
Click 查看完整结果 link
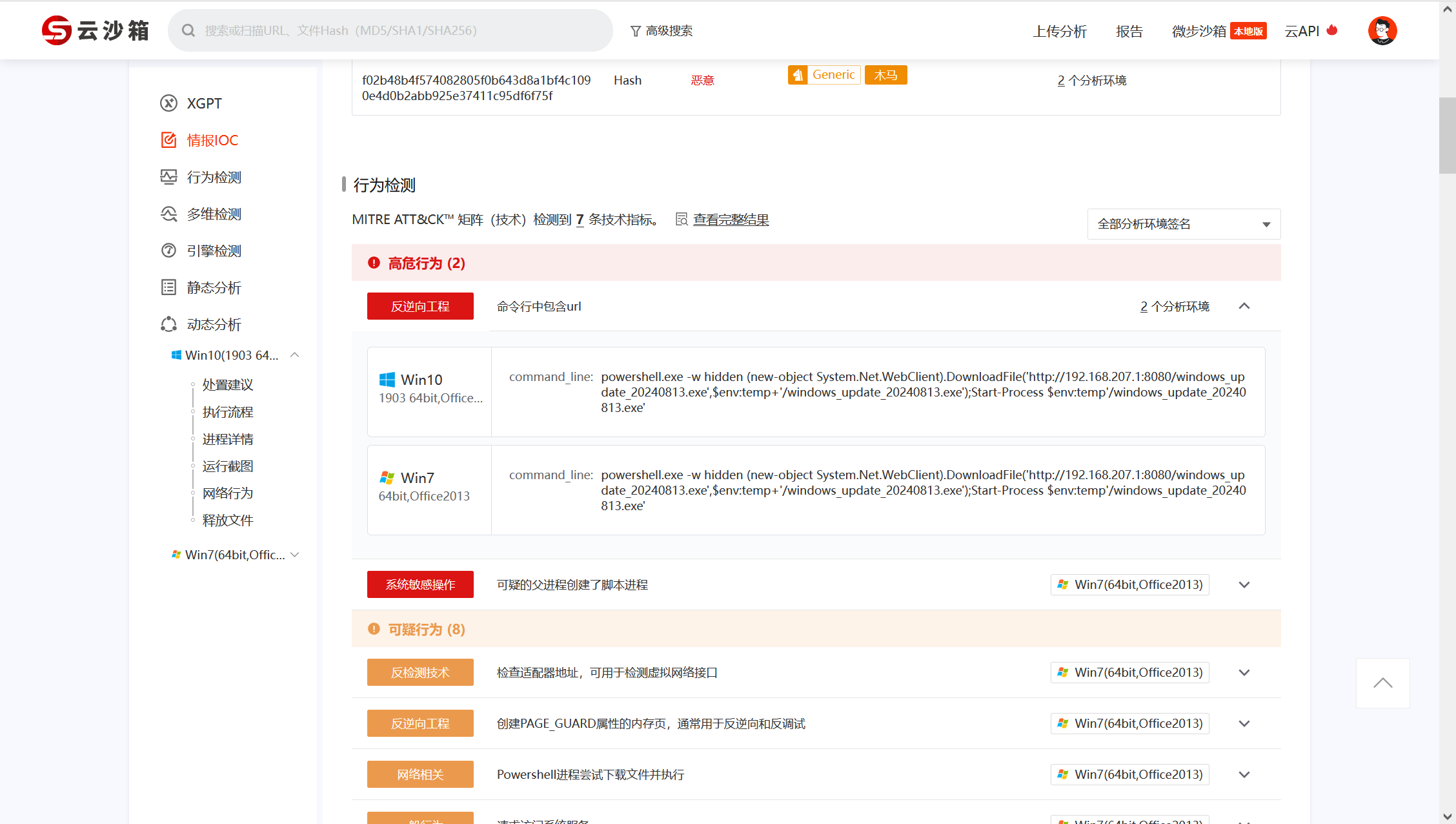point(731,220)
